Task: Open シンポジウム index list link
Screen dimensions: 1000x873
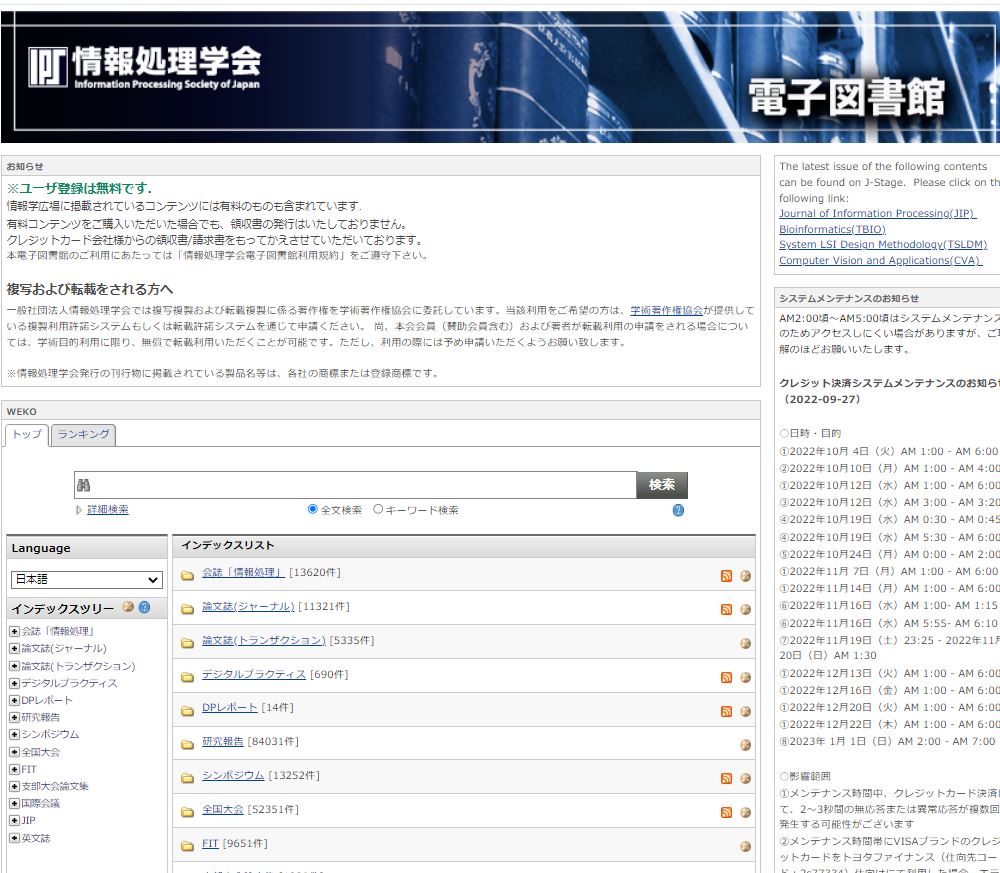Action: [x=233, y=775]
